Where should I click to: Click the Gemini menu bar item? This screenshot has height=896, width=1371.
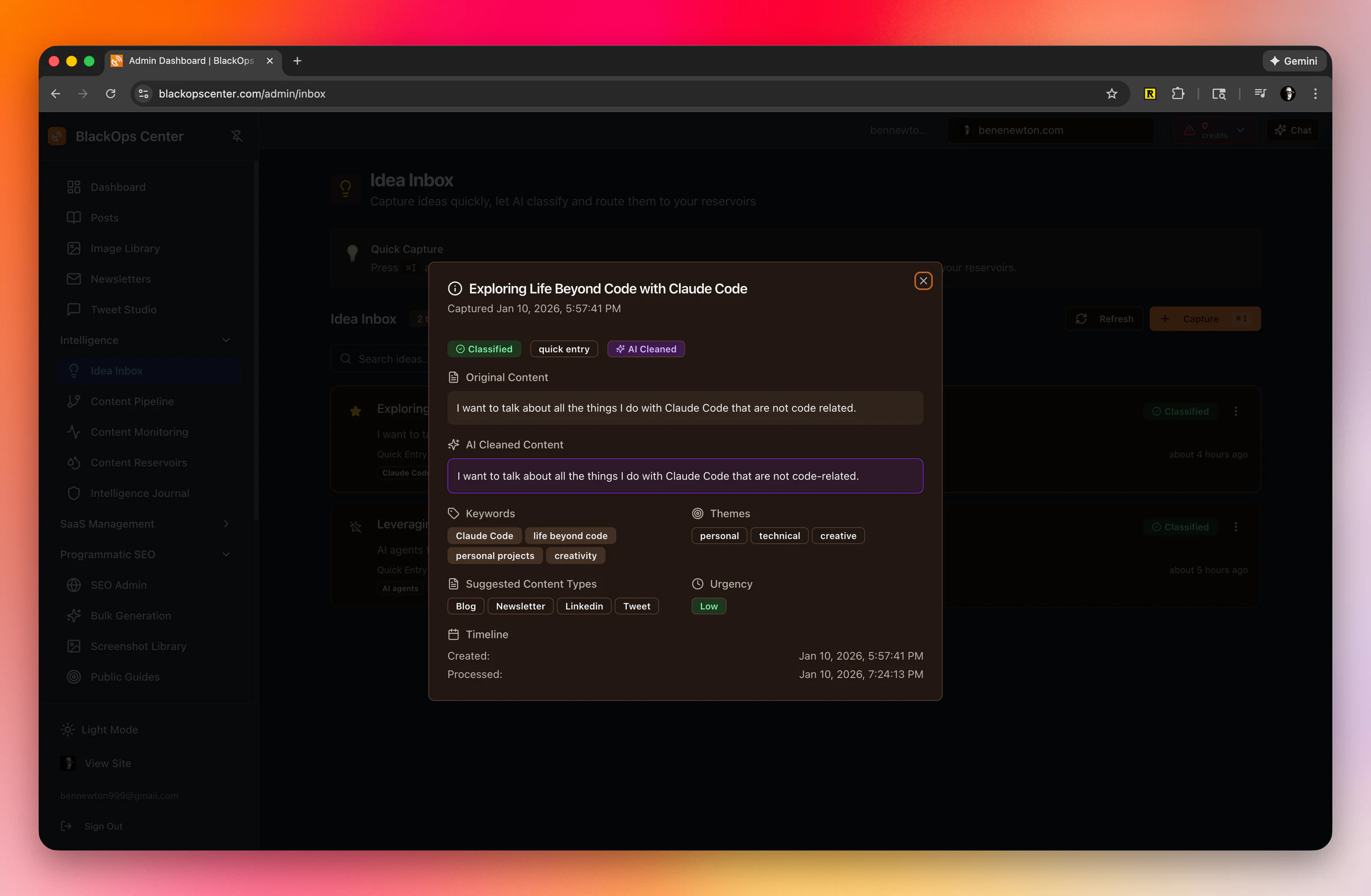(x=1294, y=61)
